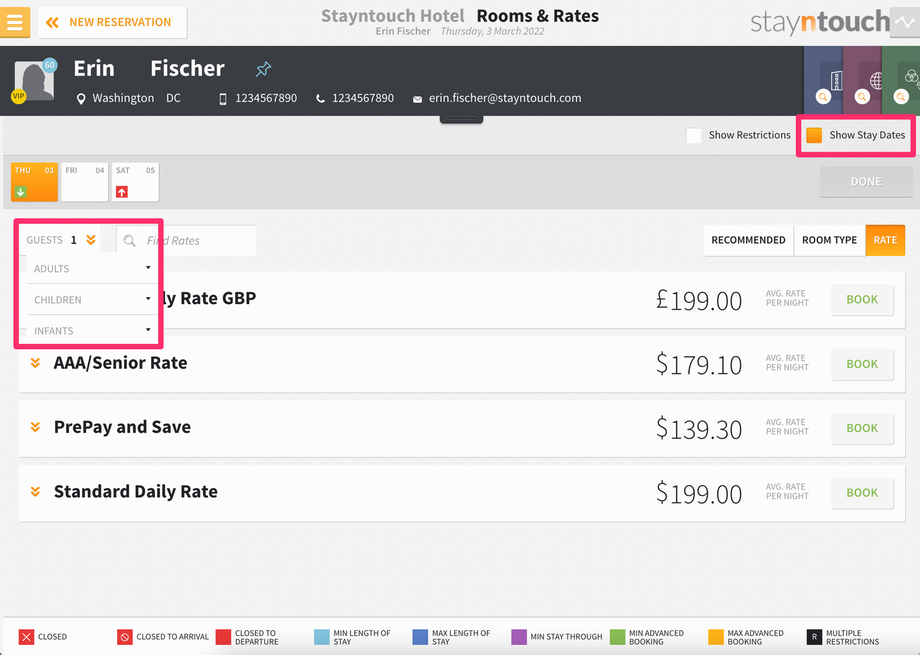Book the Standard Daily Rate
Image resolution: width=920 pixels, height=655 pixels.
tap(862, 492)
